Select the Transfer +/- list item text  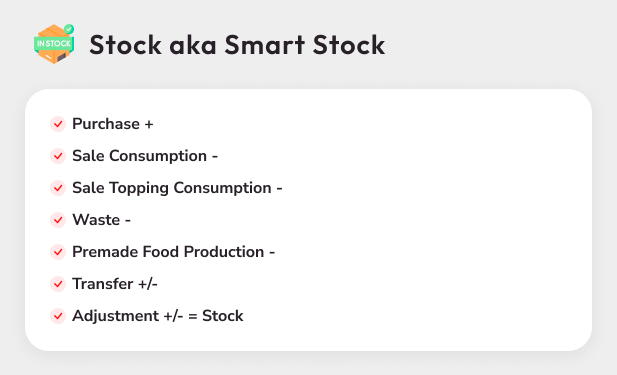click(115, 284)
